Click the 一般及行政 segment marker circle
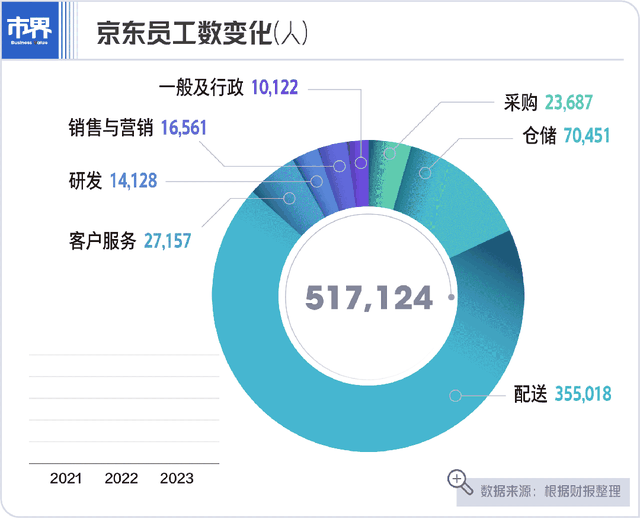The height and width of the screenshot is (519, 640). [361, 163]
